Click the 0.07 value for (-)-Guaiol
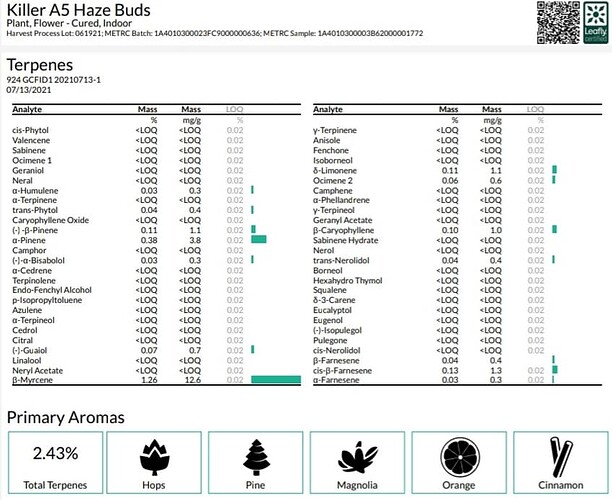 149,350
